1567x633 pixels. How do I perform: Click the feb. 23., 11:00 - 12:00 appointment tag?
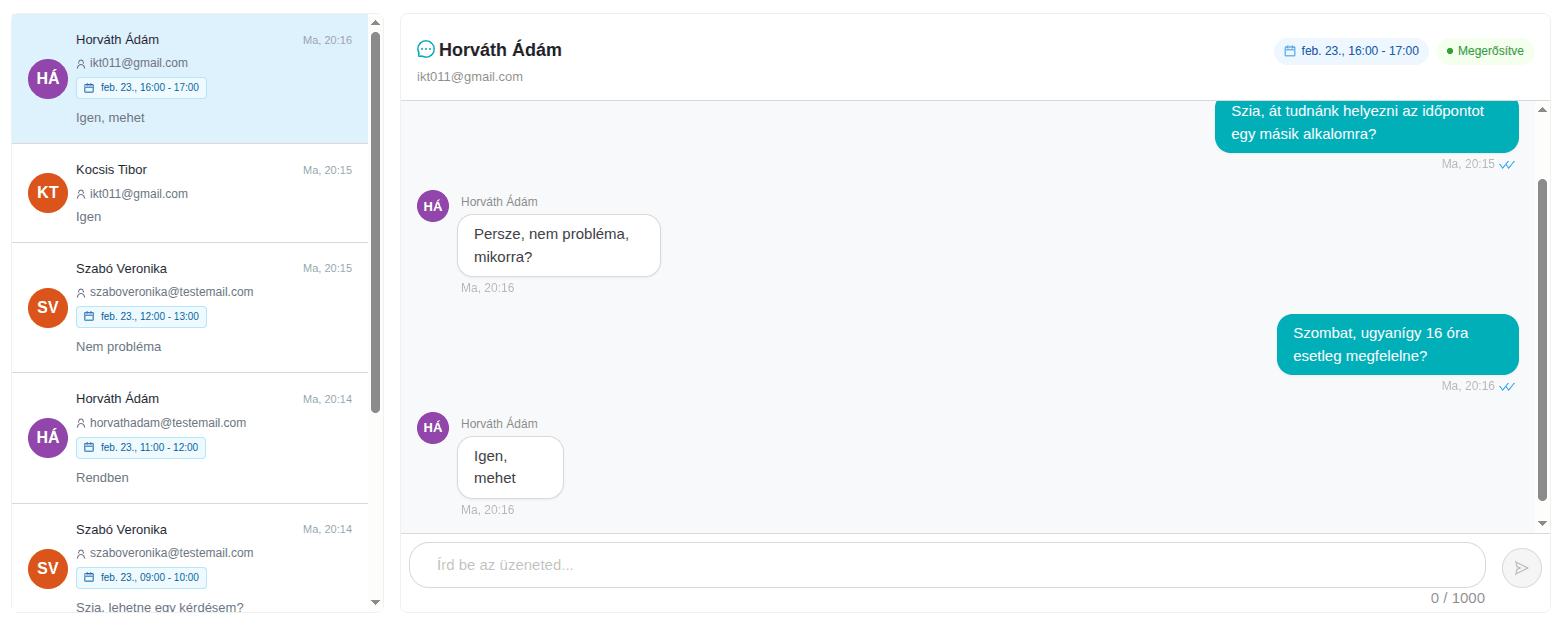[x=141, y=448]
